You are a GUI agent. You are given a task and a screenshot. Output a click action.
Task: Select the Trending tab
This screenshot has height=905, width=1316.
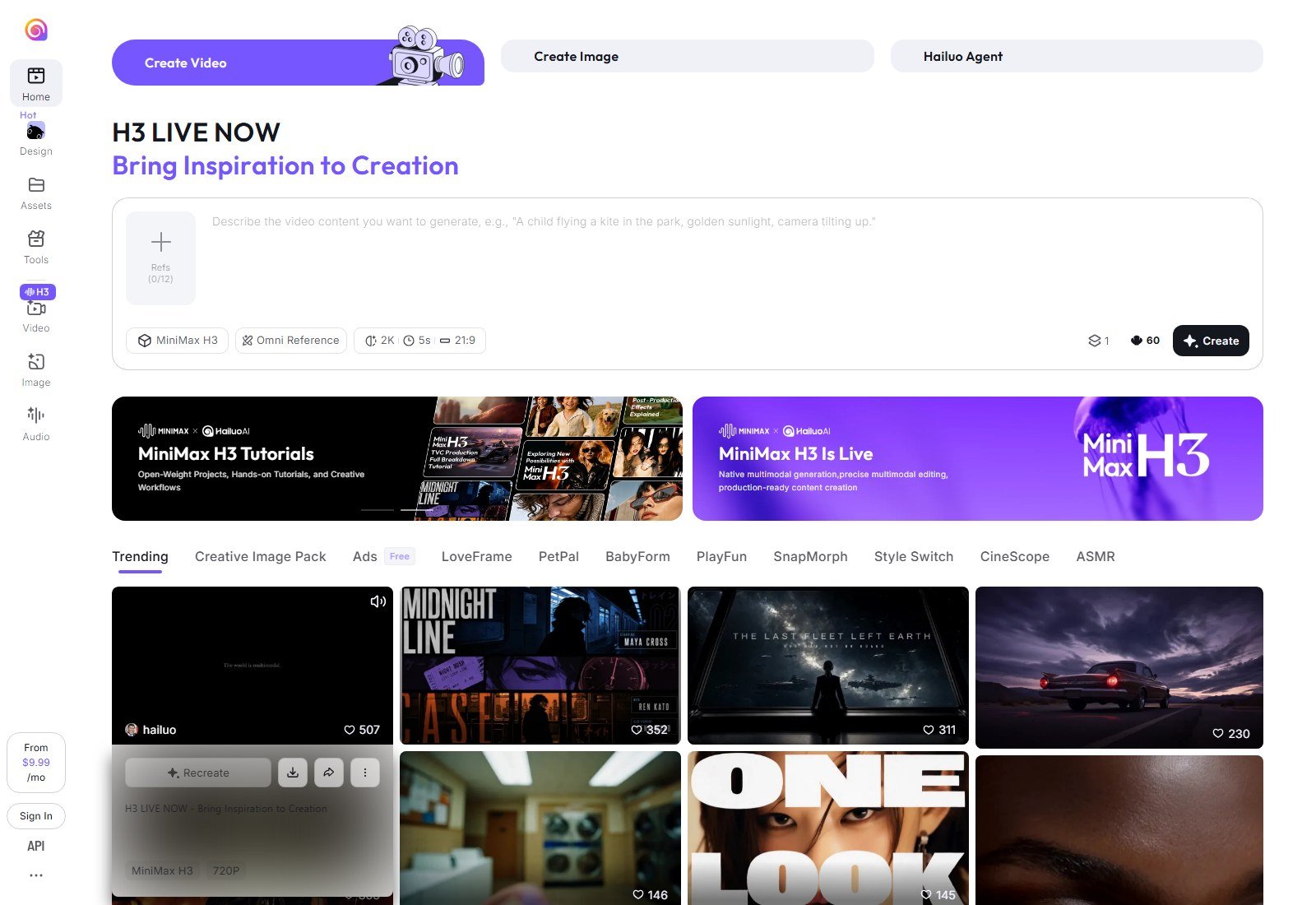(x=140, y=557)
